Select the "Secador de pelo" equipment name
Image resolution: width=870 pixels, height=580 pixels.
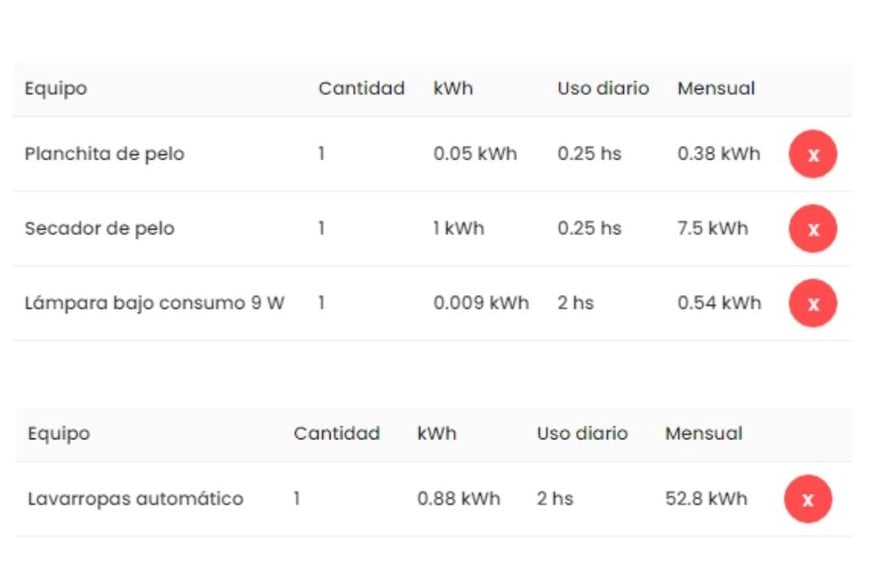pyautogui.click(x=99, y=228)
